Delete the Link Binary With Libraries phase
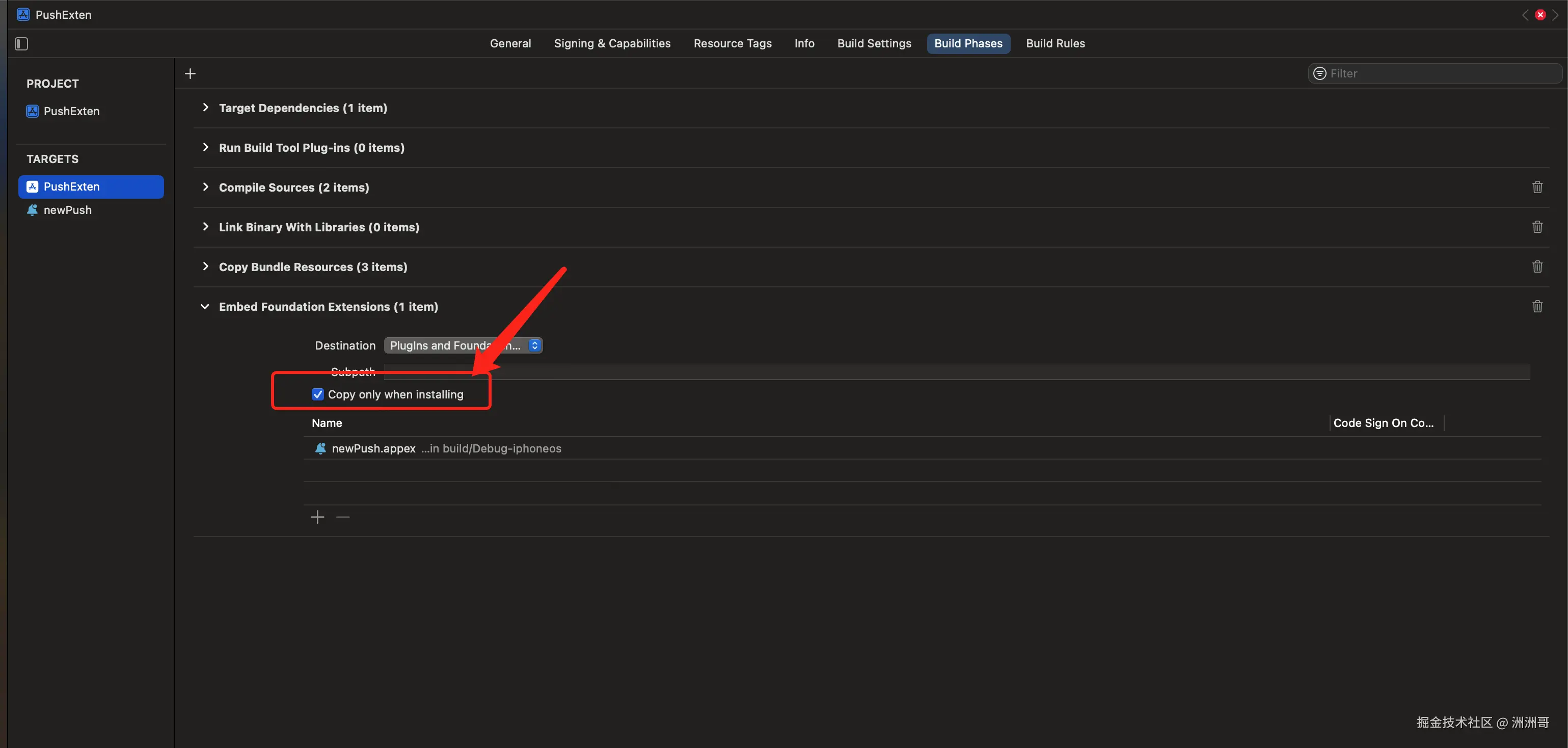 [1537, 227]
